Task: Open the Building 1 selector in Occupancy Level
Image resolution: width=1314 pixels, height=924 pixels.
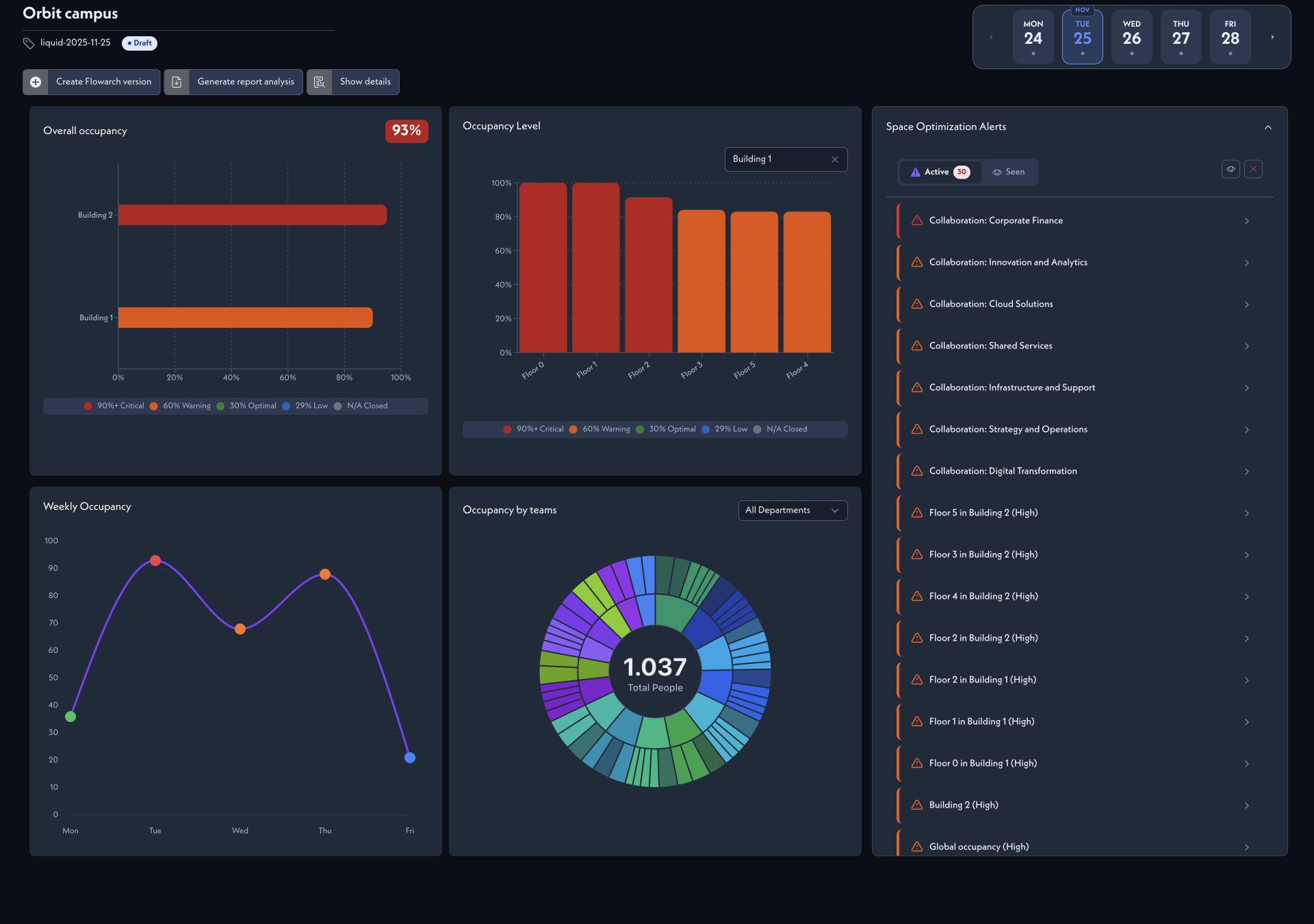Action: tap(786, 159)
